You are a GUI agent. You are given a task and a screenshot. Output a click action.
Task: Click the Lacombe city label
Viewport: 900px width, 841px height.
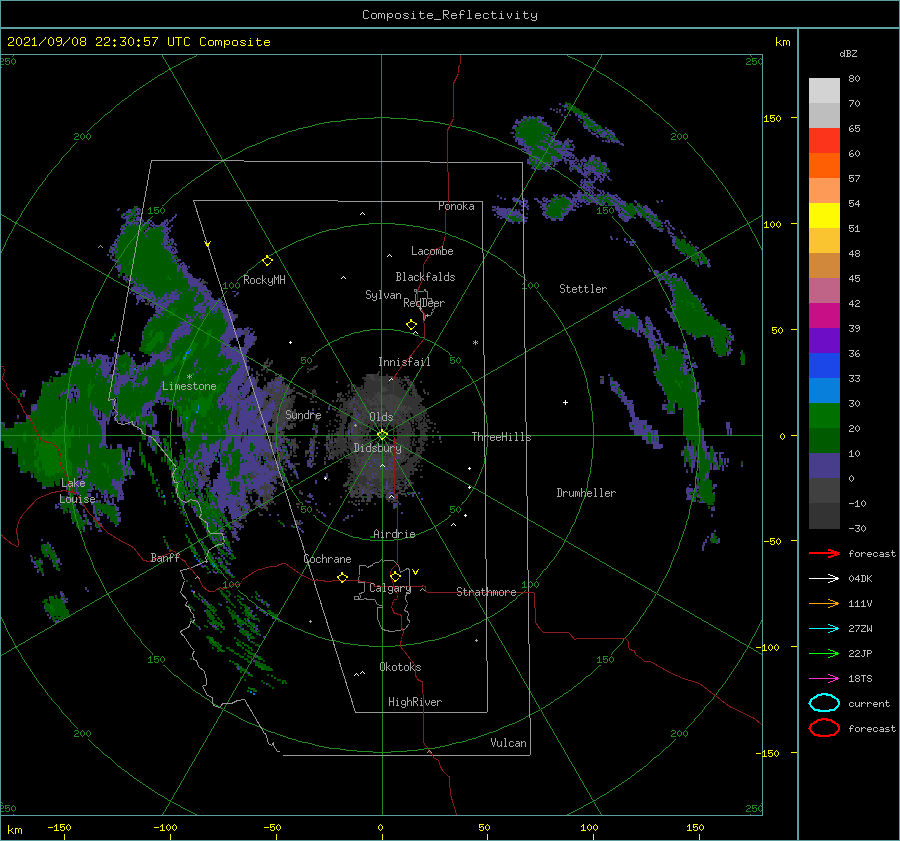[432, 251]
